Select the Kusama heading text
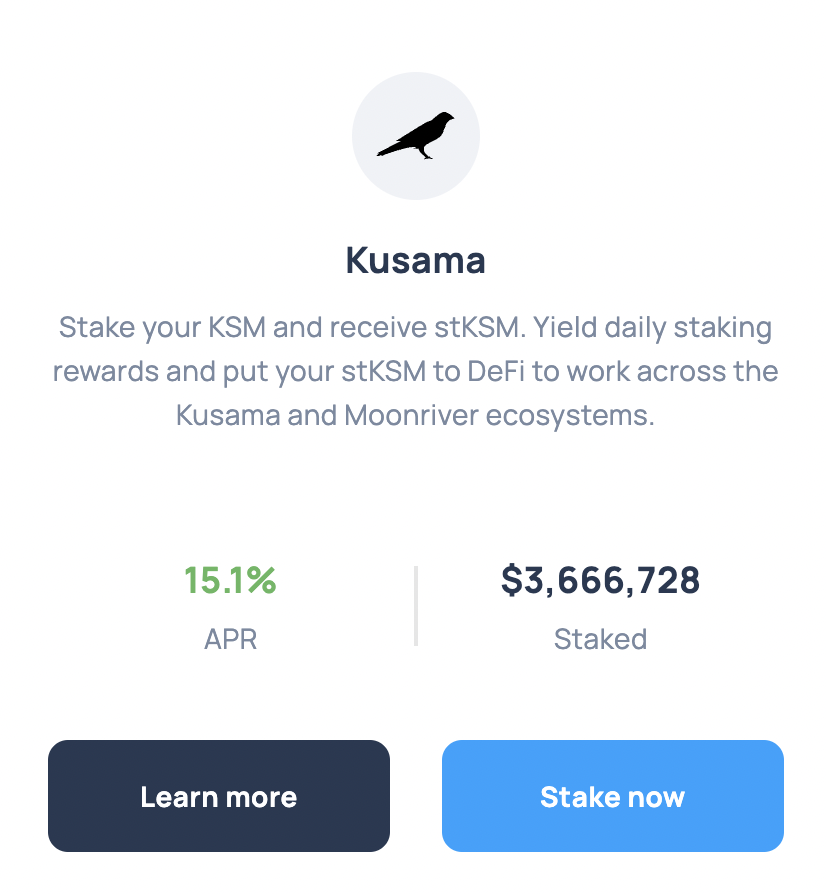Image resolution: width=826 pixels, height=894 pixels. click(x=416, y=261)
